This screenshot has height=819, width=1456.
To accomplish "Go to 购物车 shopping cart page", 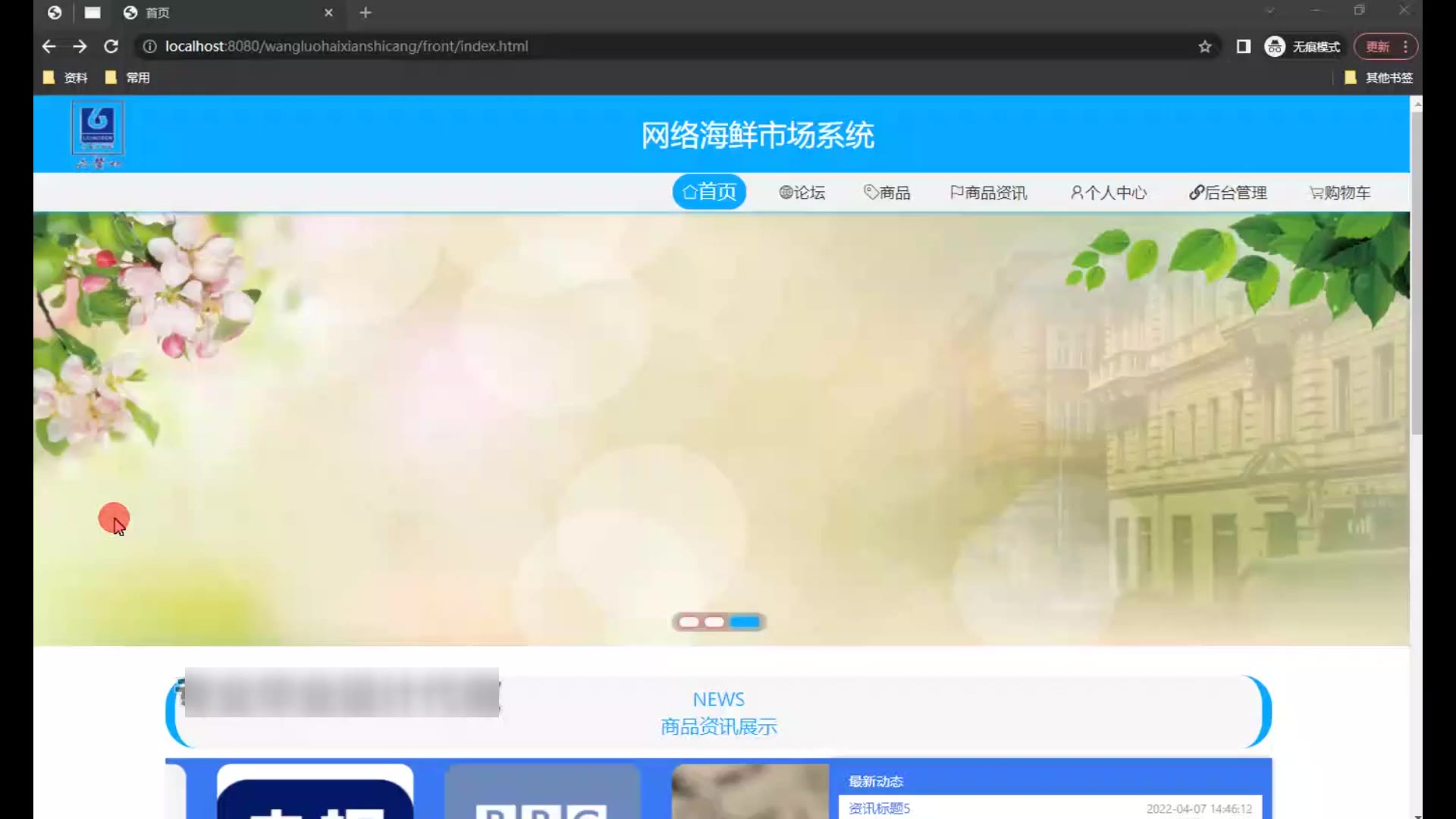I will [x=1340, y=193].
